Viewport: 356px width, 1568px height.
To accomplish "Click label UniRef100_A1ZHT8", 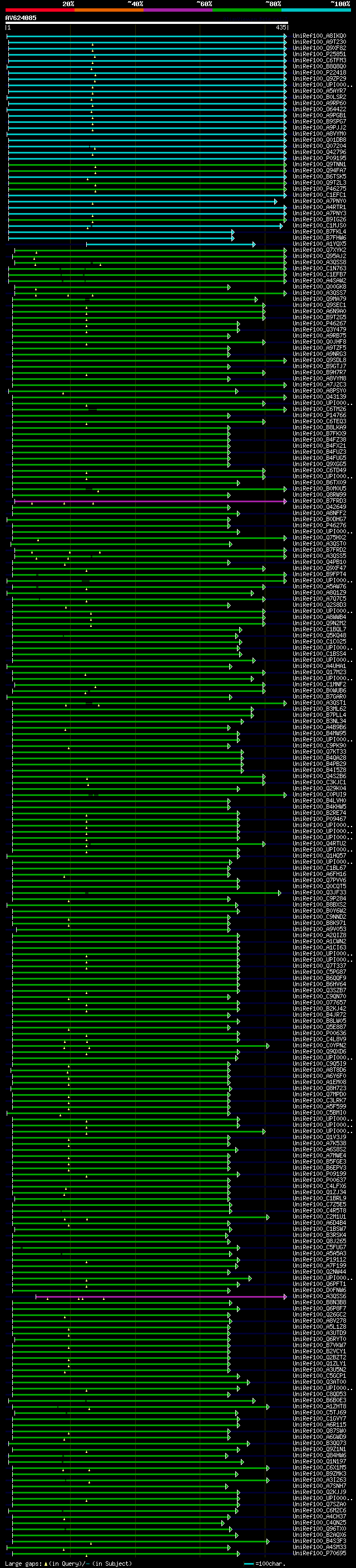I will (319, 1407).
